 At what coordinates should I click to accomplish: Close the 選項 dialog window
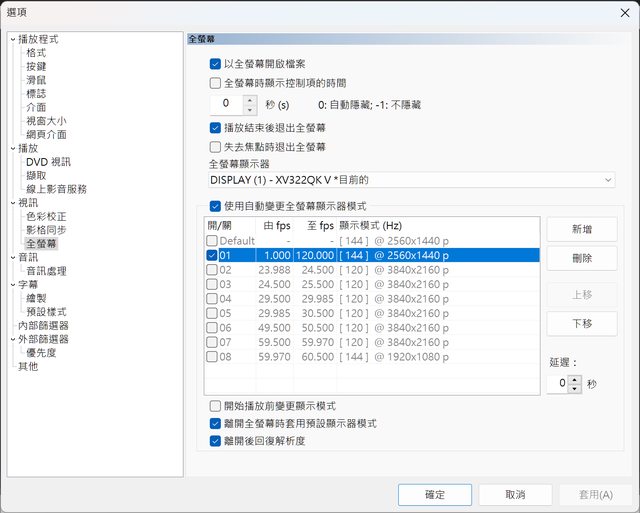[620, 12]
